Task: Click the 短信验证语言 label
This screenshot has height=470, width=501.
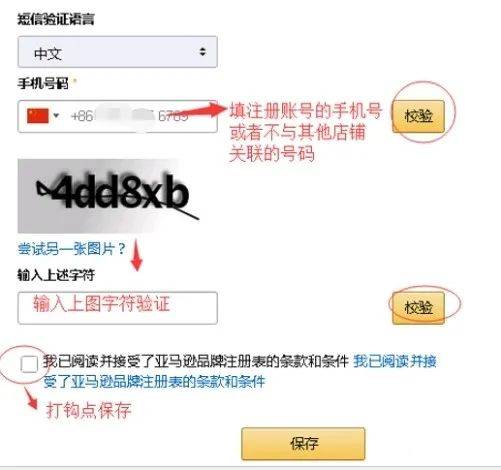Action: 56,19
